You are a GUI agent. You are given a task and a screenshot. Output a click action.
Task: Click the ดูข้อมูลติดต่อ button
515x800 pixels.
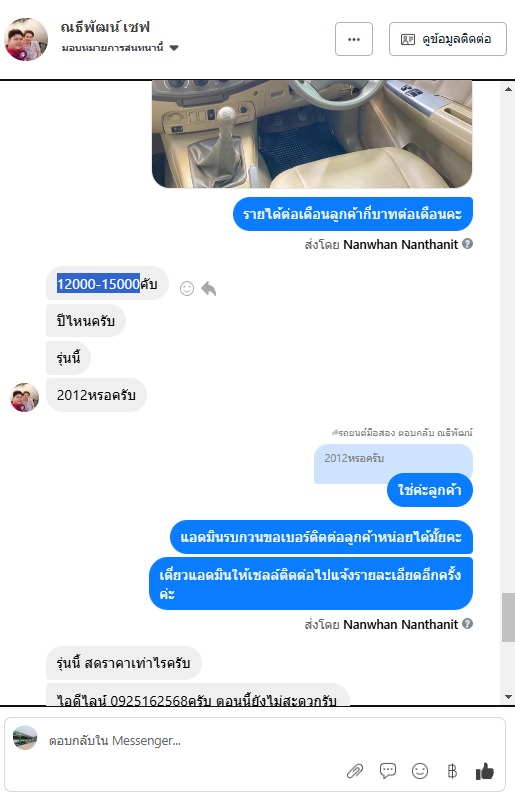point(448,39)
